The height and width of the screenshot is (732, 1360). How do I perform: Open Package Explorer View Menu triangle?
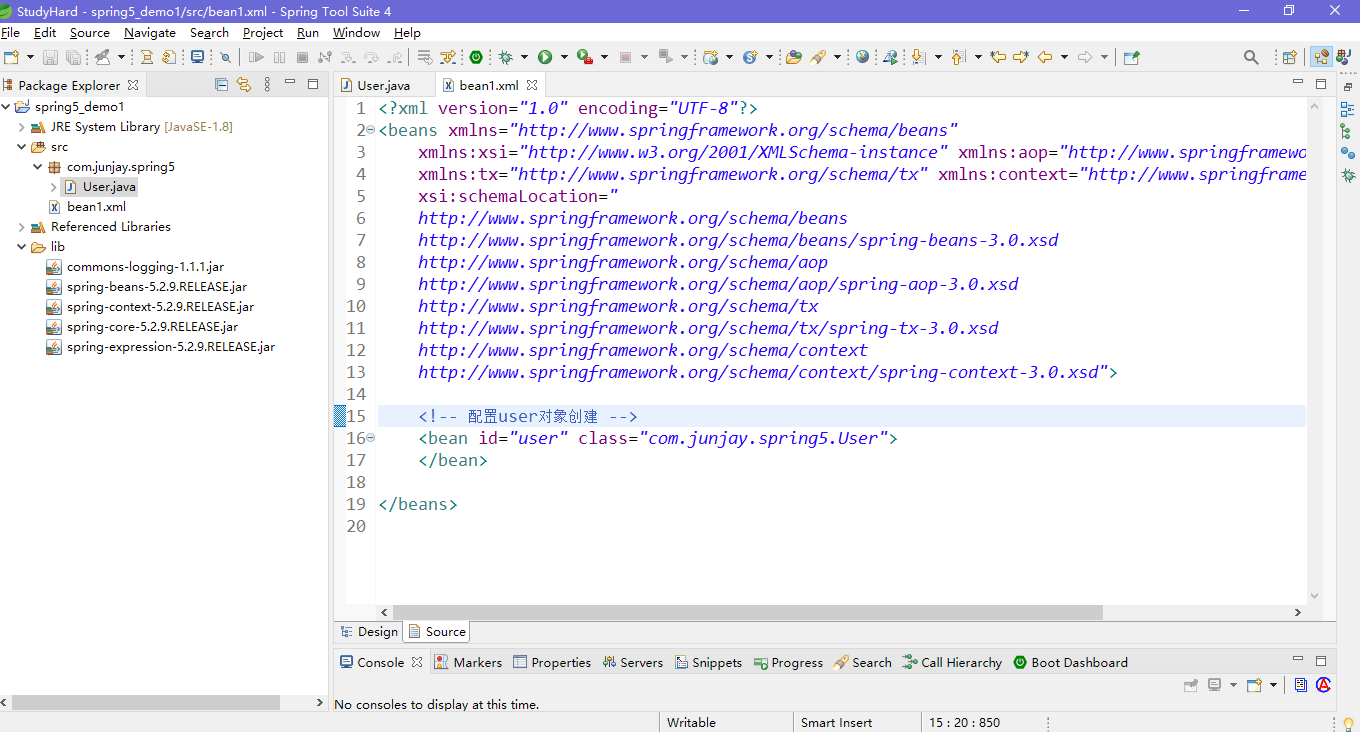[267, 85]
